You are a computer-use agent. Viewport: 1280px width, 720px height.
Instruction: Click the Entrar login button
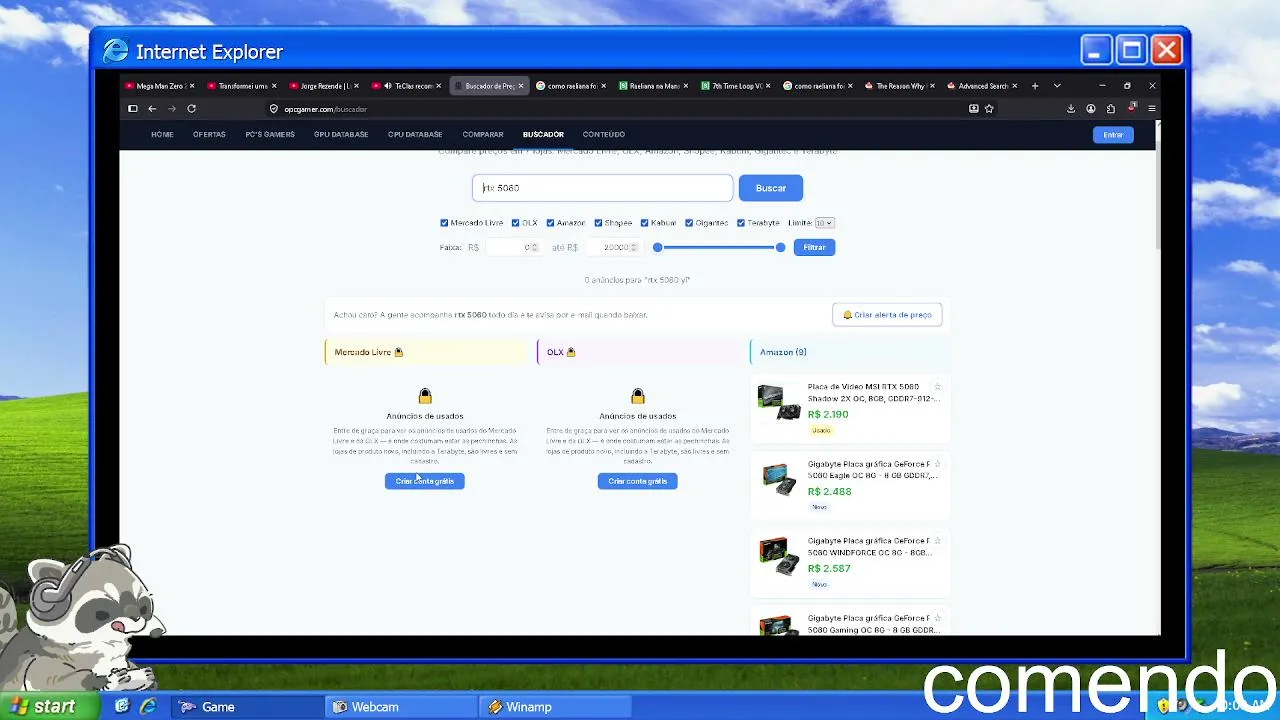click(1113, 134)
